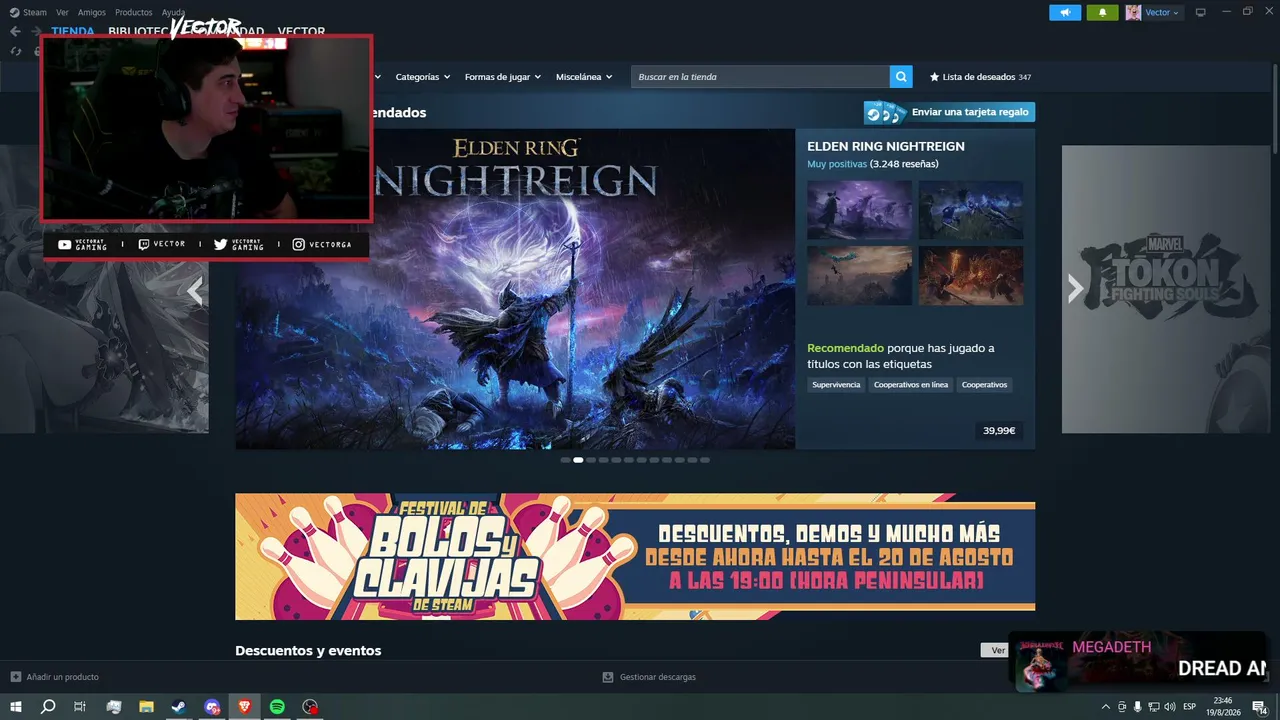Screen dimensions: 1280x720
Task: Open Lista de deseados wishlist
Action: click(980, 77)
